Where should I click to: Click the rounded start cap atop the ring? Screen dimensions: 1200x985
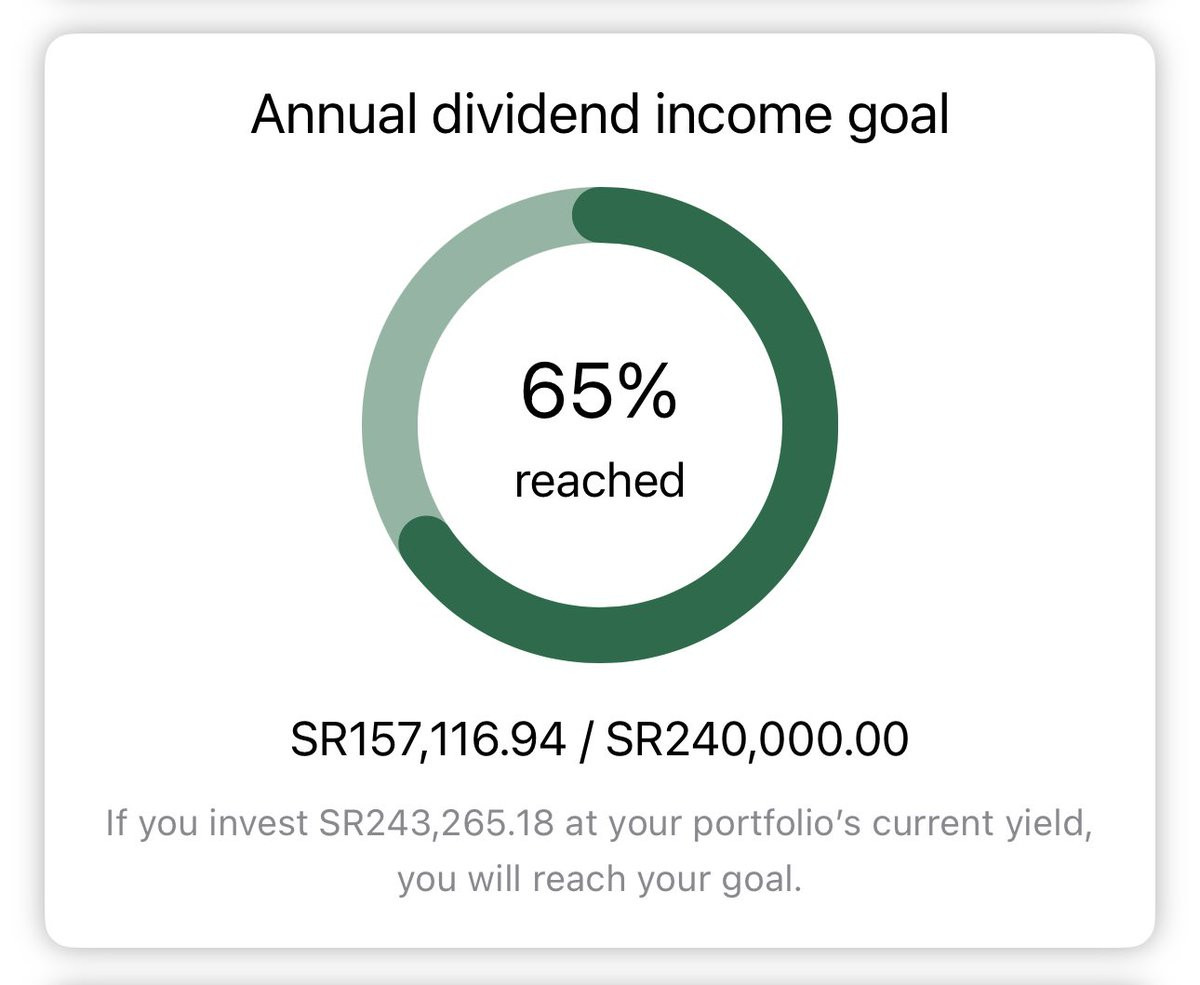click(x=599, y=215)
